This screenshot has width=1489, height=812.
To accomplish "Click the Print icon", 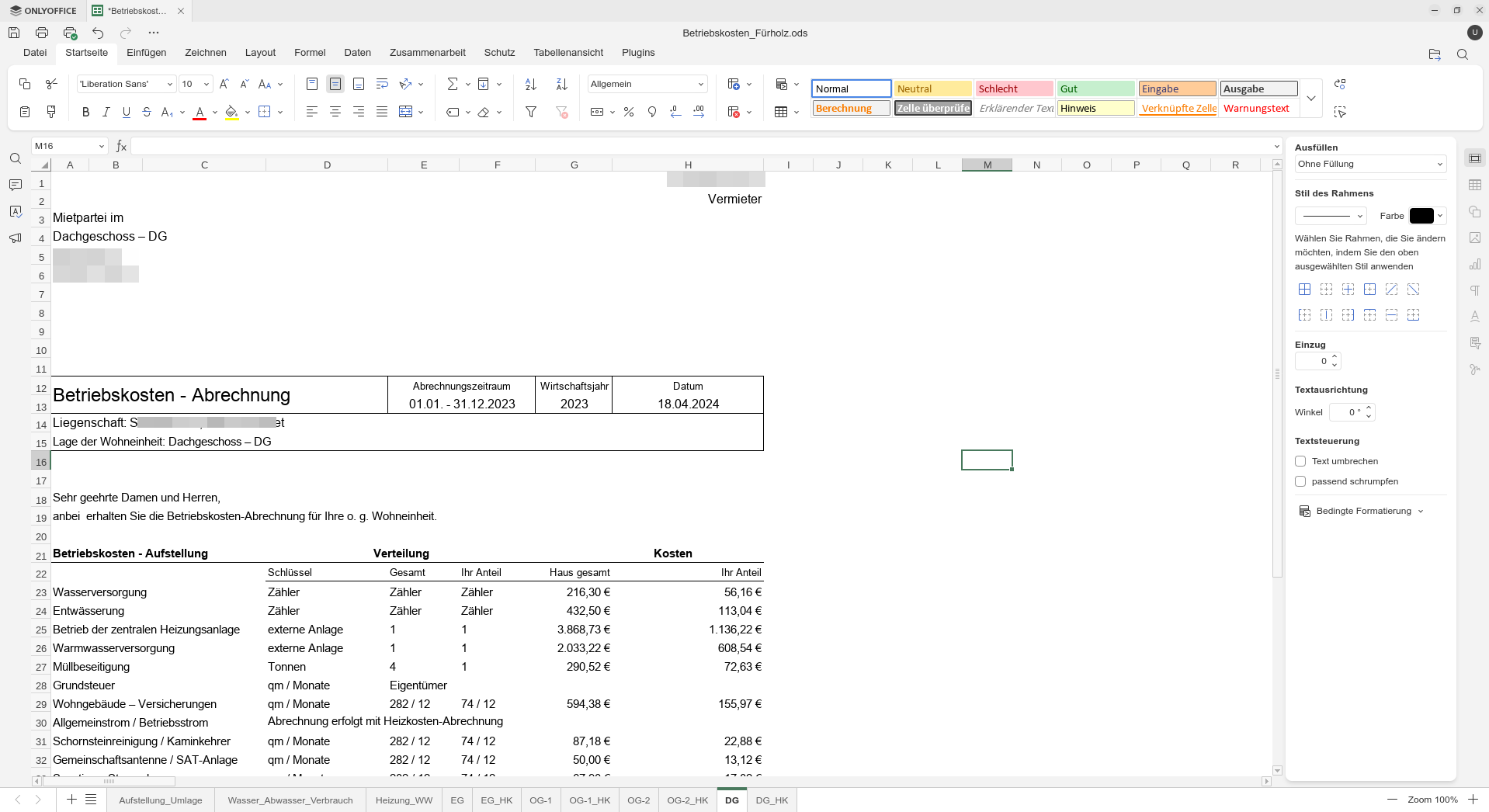I will 42,33.
